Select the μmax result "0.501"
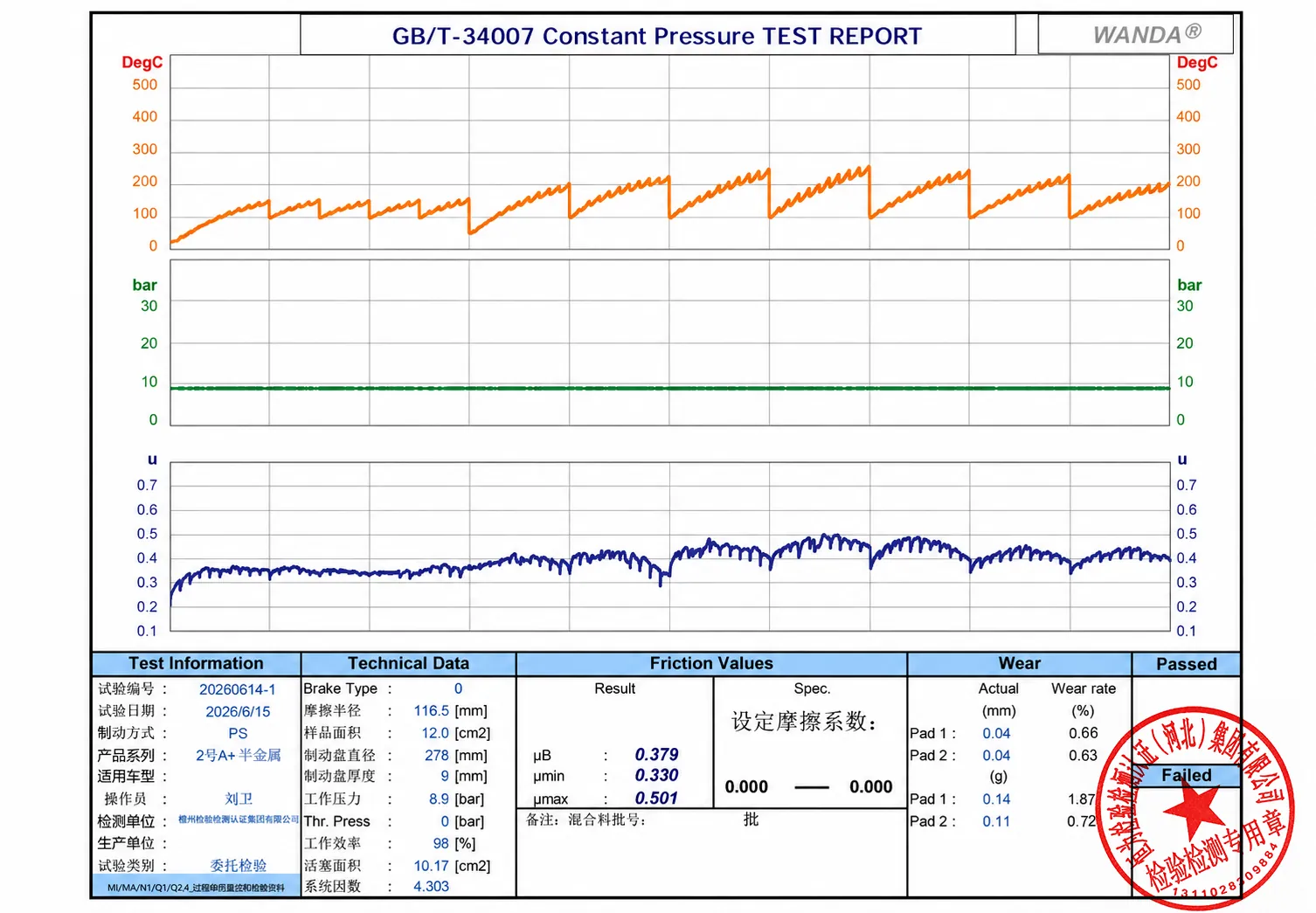The height and width of the screenshot is (913, 1316). pyautogui.click(x=656, y=798)
